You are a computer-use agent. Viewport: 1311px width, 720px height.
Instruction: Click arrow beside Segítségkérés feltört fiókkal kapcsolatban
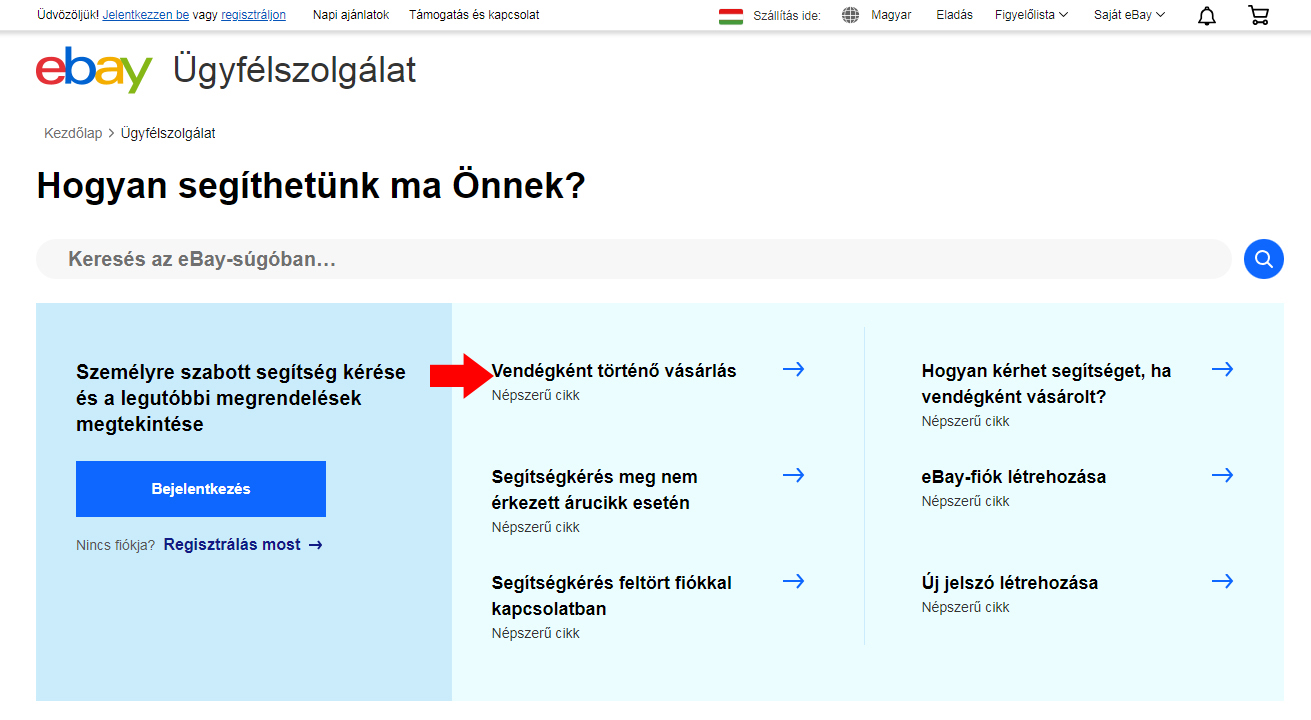(x=793, y=582)
